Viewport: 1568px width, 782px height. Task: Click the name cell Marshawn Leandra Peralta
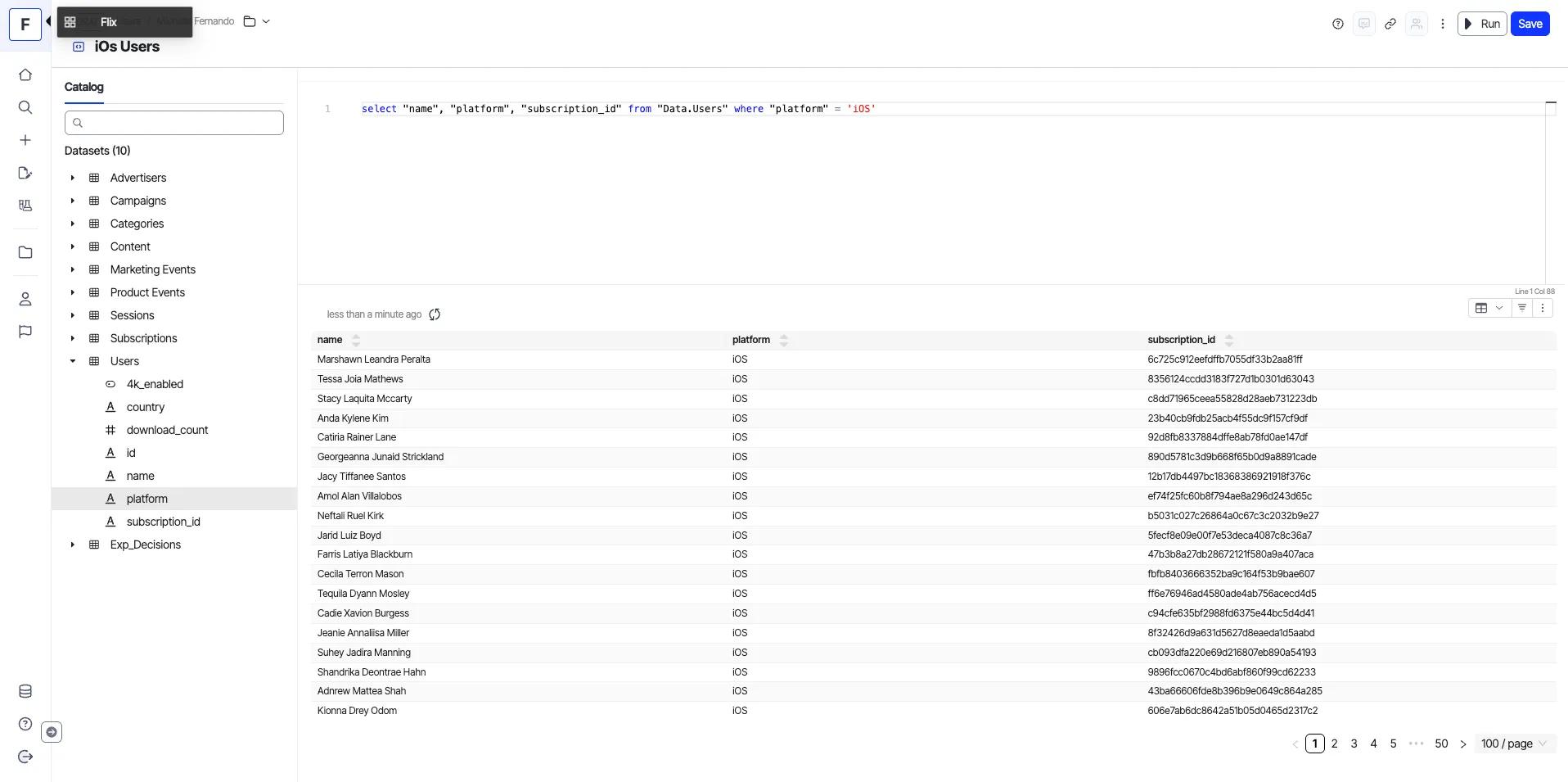coord(374,359)
